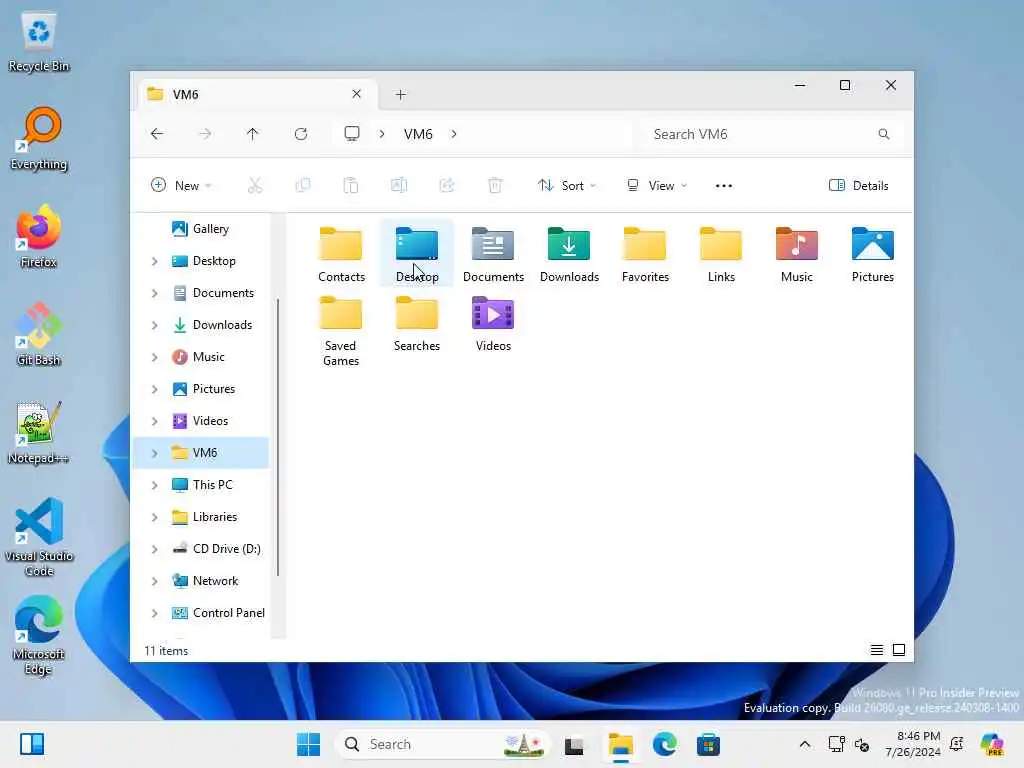Open the Sort dropdown menu
Screen dimensions: 1024x768
pos(566,185)
